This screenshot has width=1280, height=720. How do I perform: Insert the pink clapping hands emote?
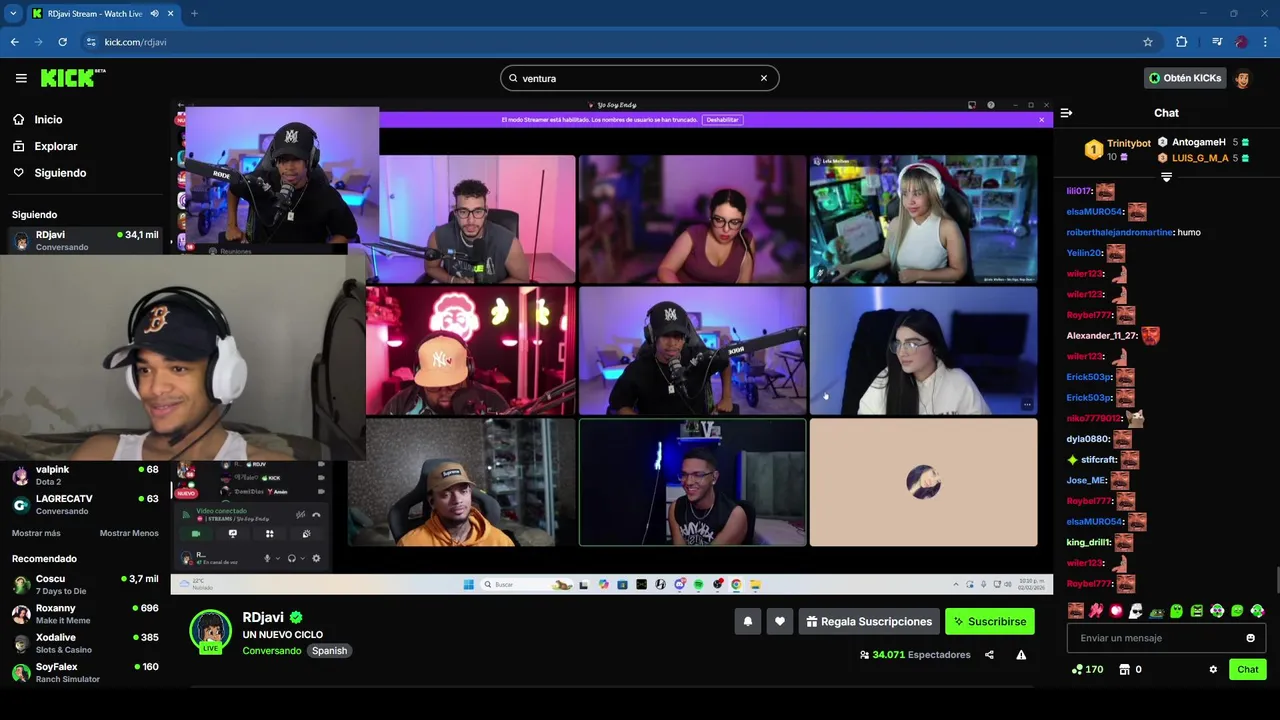[1096, 610]
